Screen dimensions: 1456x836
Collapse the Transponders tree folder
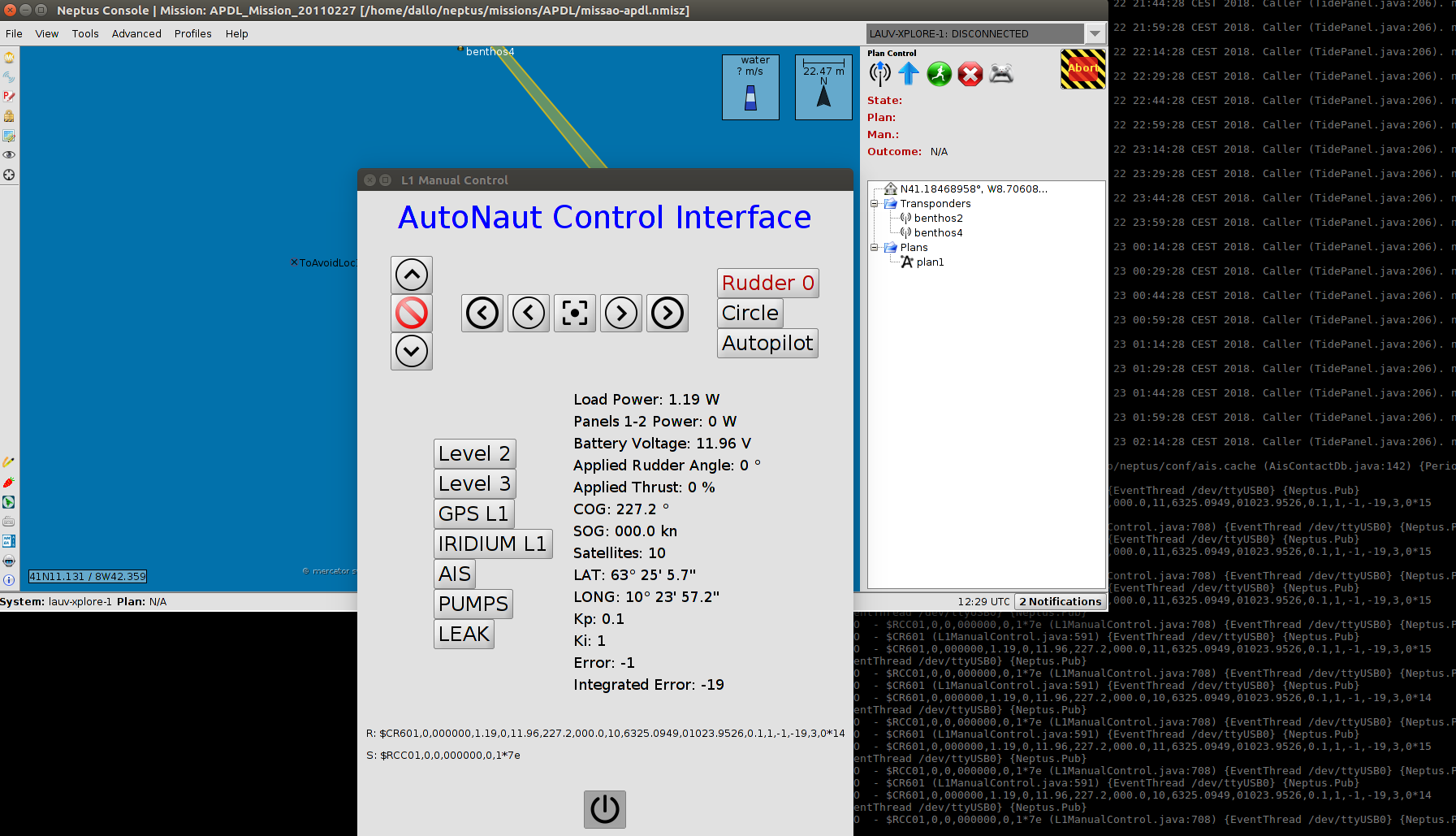pos(875,204)
